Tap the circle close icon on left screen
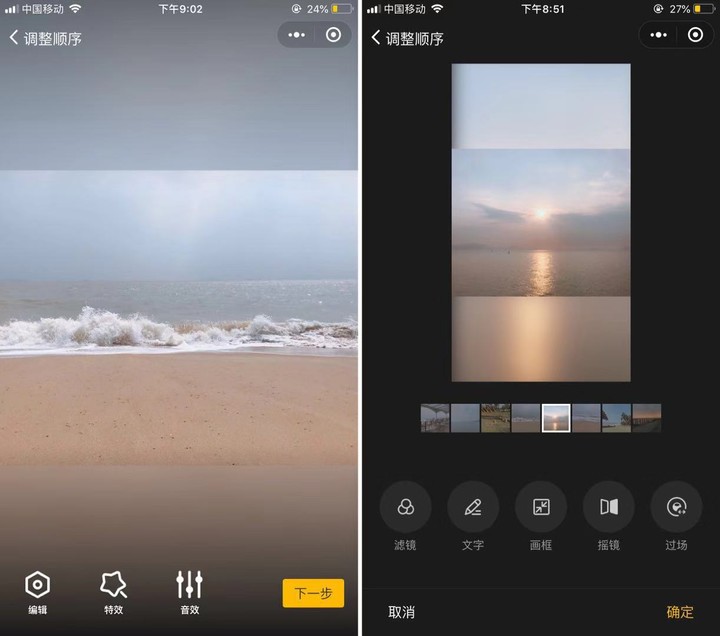The width and height of the screenshot is (720, 636). [x=333, y=35]
